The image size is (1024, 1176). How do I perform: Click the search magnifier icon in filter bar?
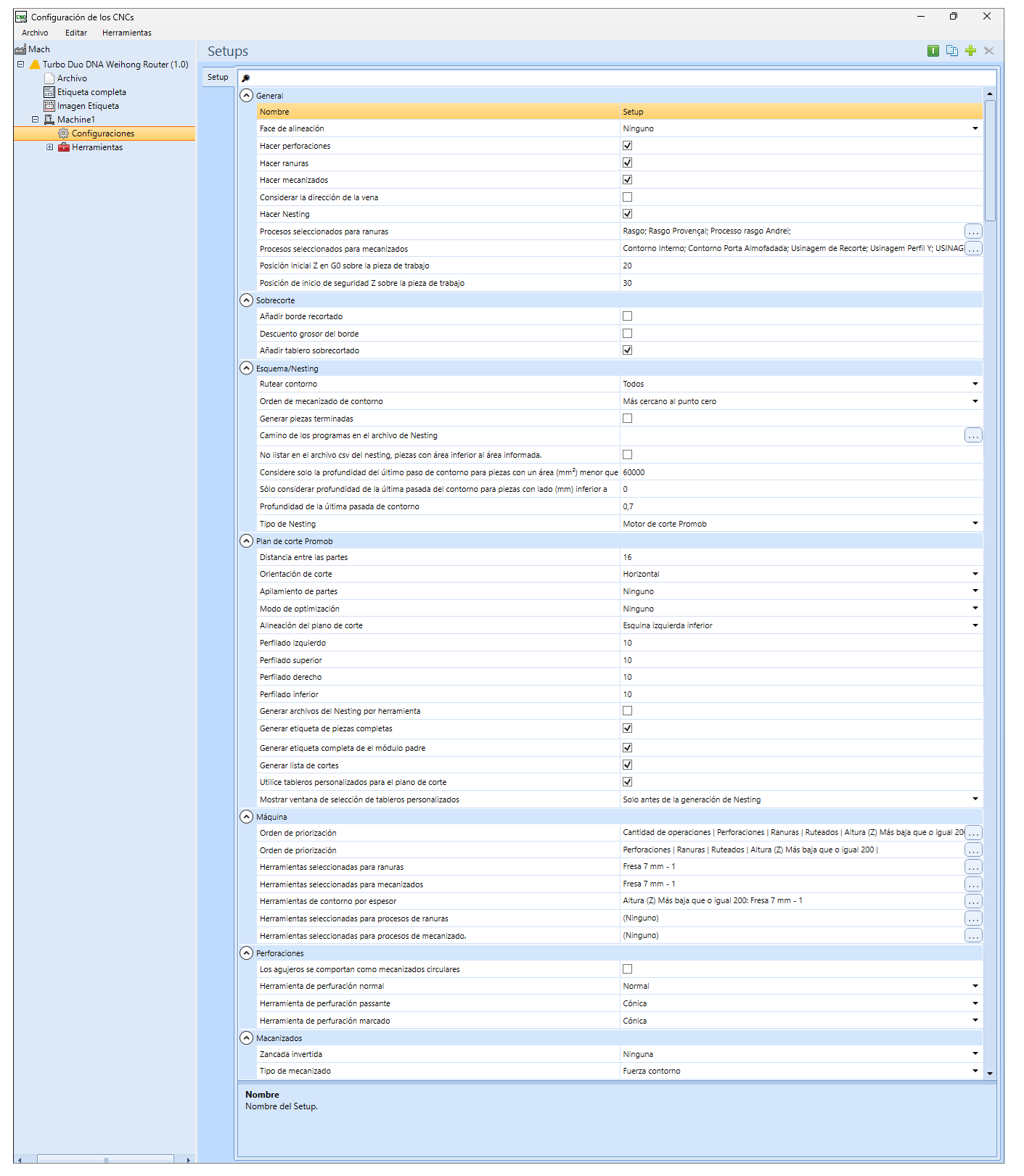(246, 78)
